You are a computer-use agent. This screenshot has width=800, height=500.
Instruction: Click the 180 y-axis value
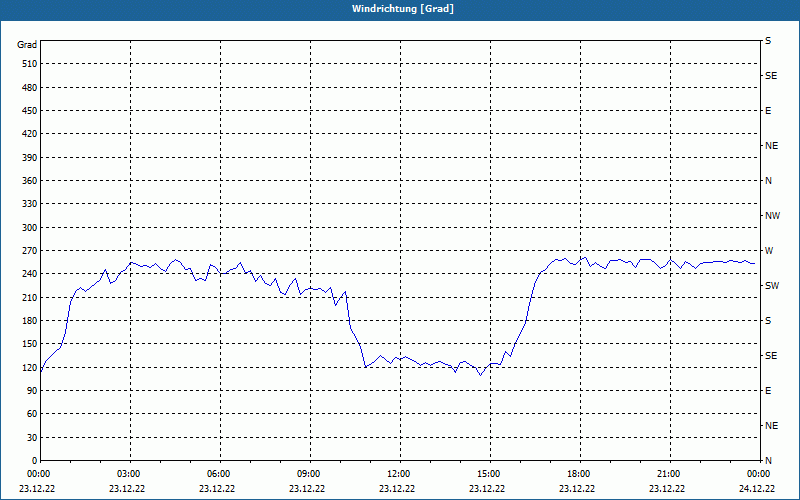[30, 321]
